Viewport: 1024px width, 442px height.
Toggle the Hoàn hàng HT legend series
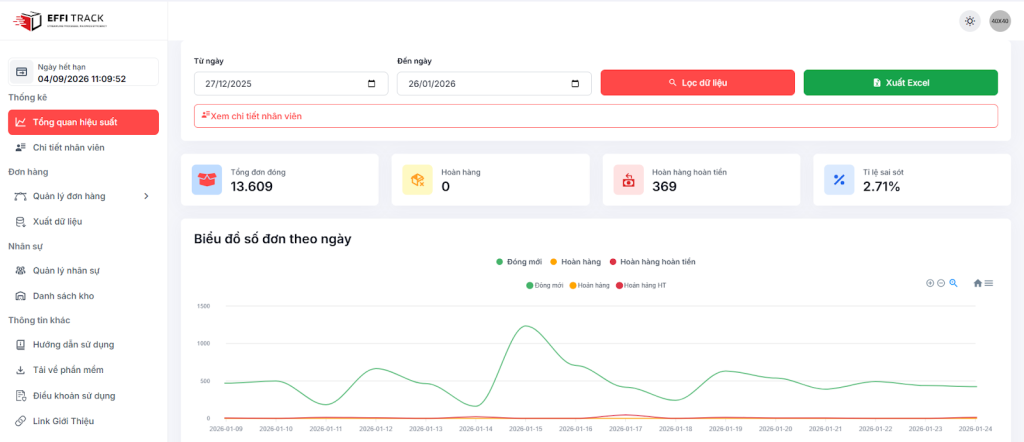click(642, 285)
